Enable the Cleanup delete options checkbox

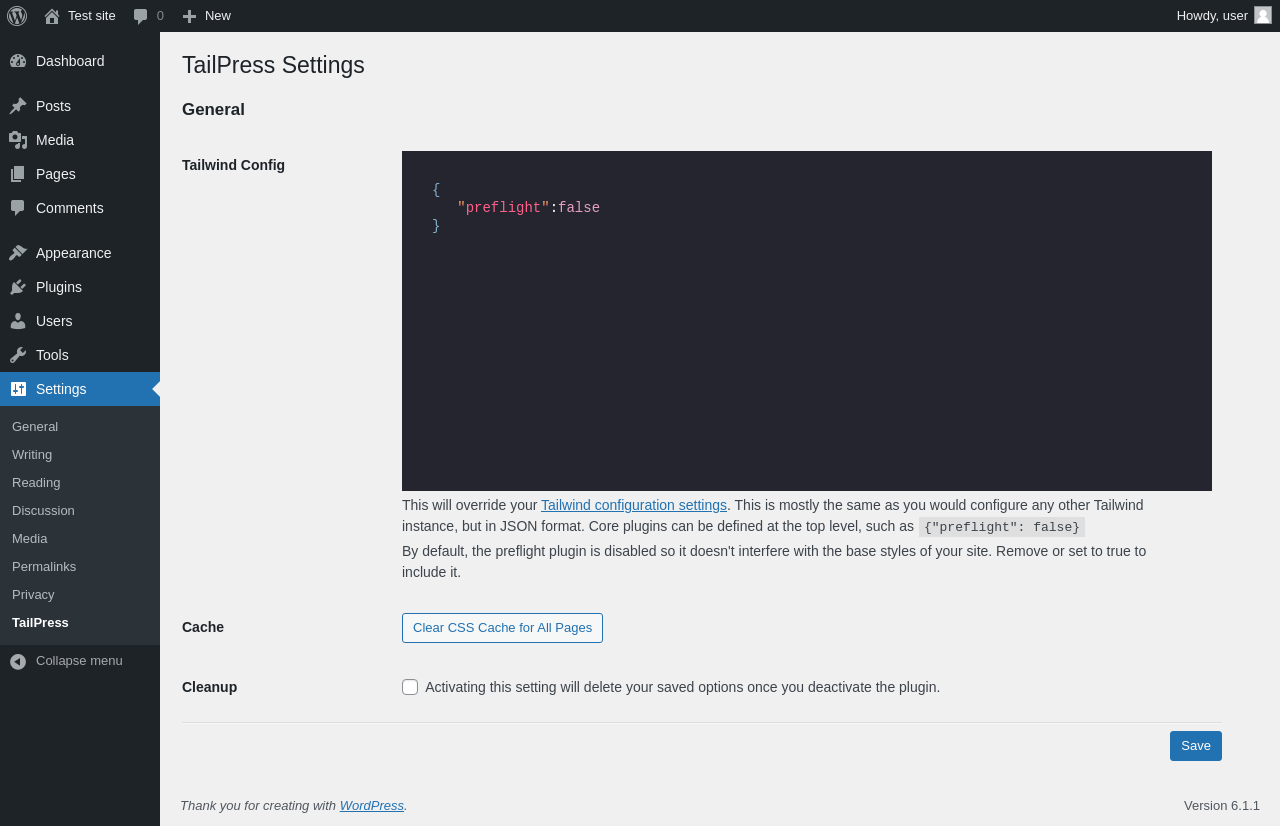410,687
